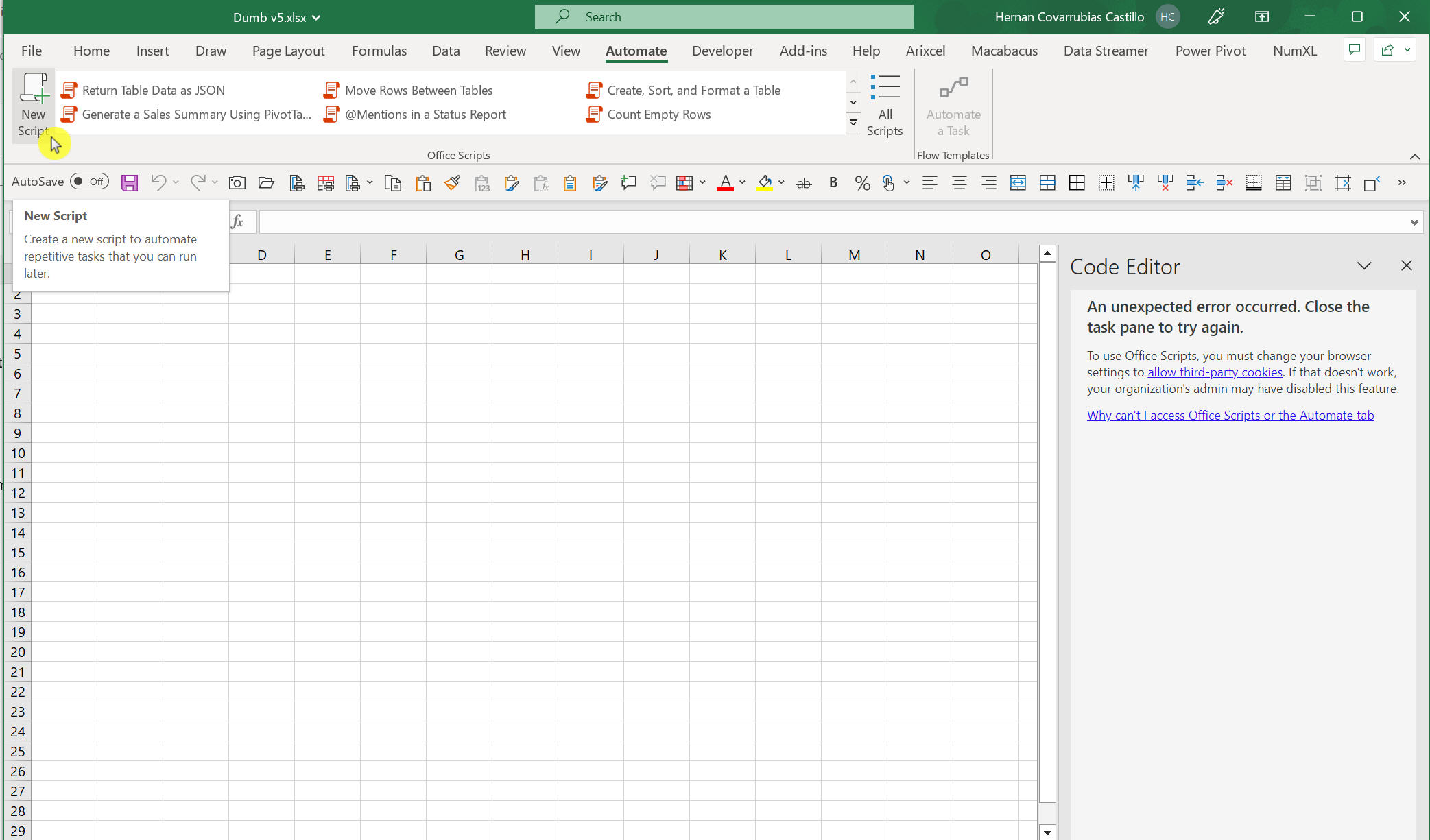Click the New Script button
The width and height of the screenshot is (1430, 840).
(33, 105)
